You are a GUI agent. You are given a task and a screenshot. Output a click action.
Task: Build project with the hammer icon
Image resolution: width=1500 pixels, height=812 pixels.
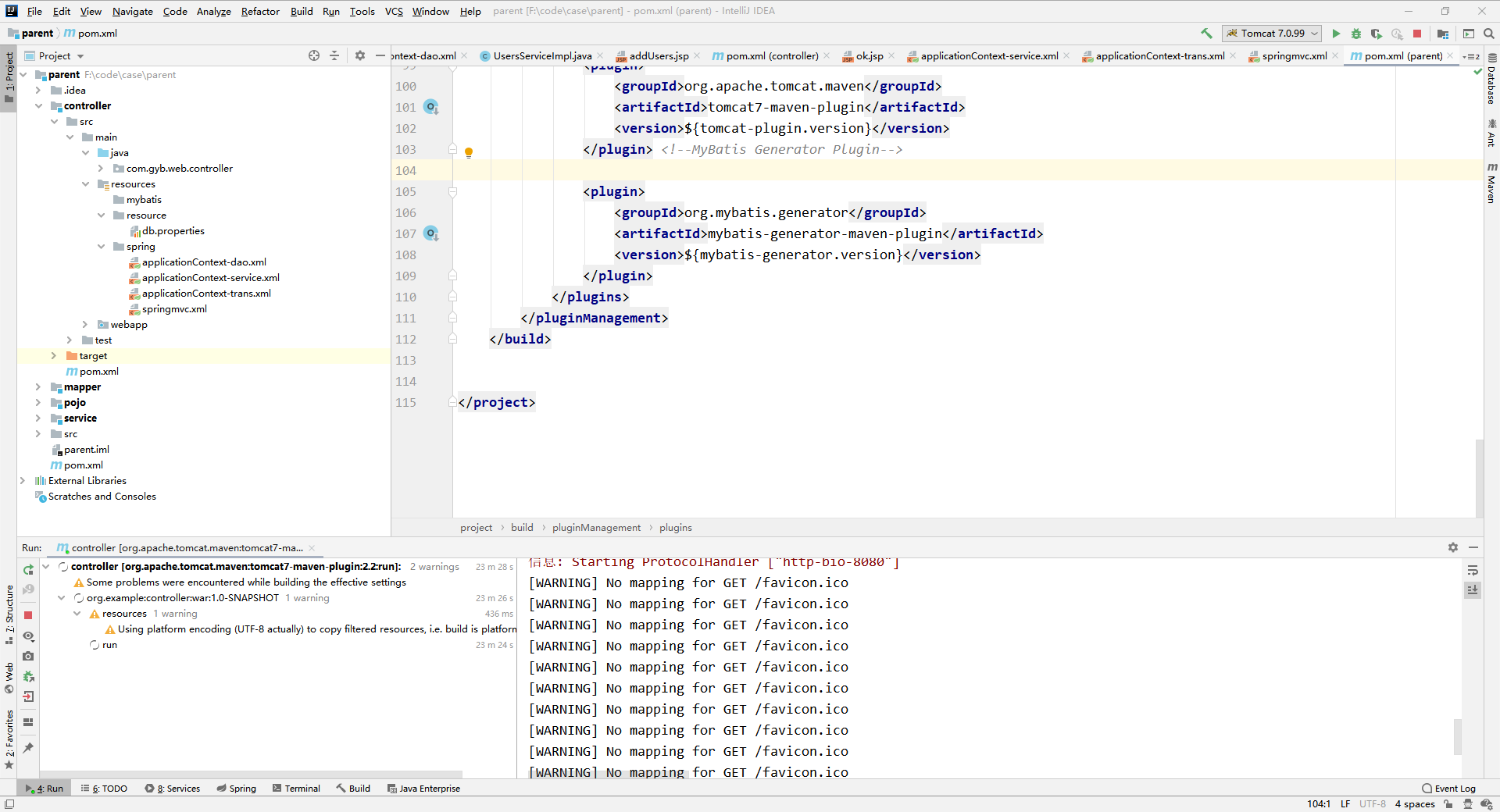pos(1207,34)
